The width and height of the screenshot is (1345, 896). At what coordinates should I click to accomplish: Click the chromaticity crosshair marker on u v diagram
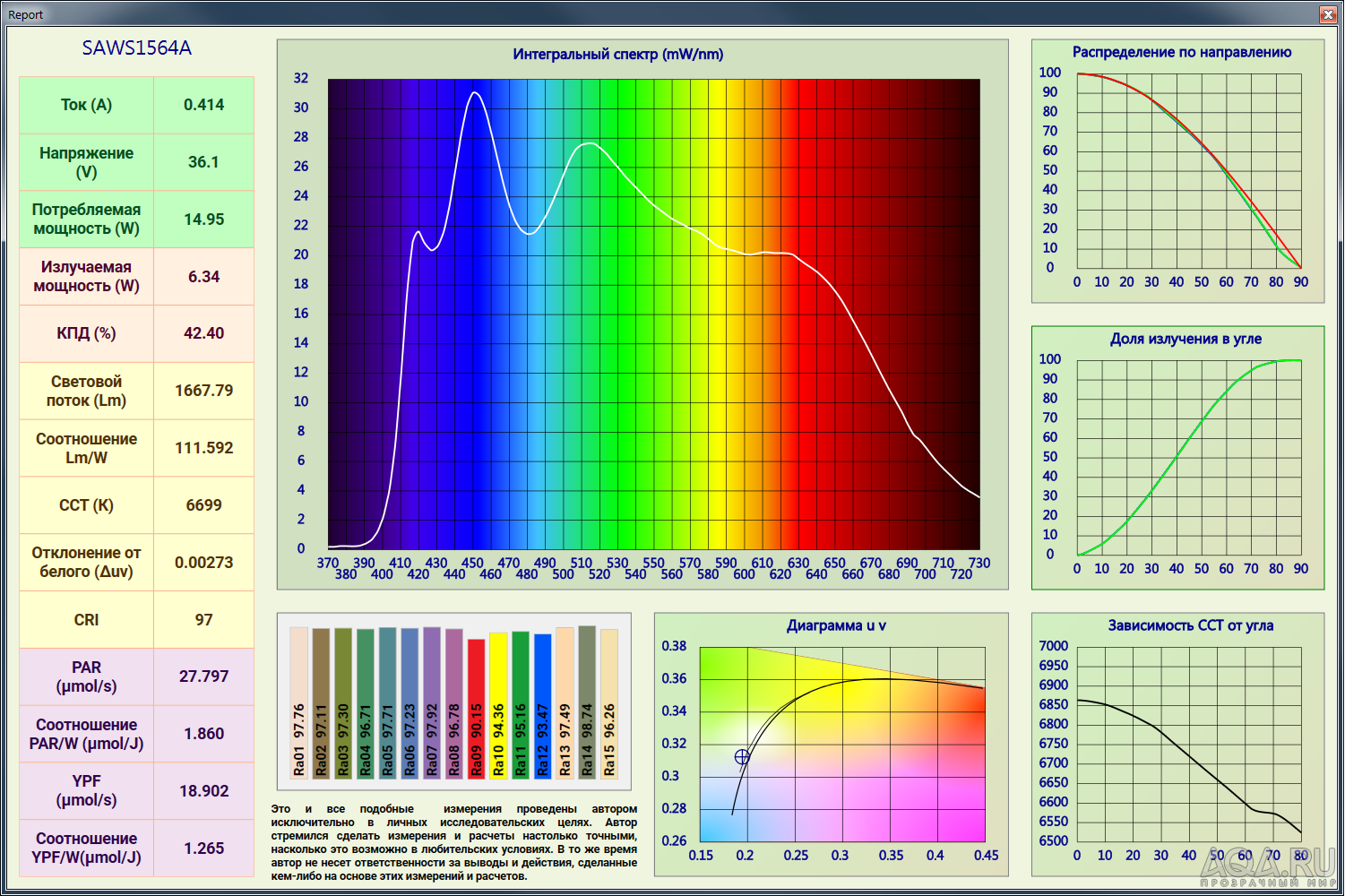click(742, 757)
